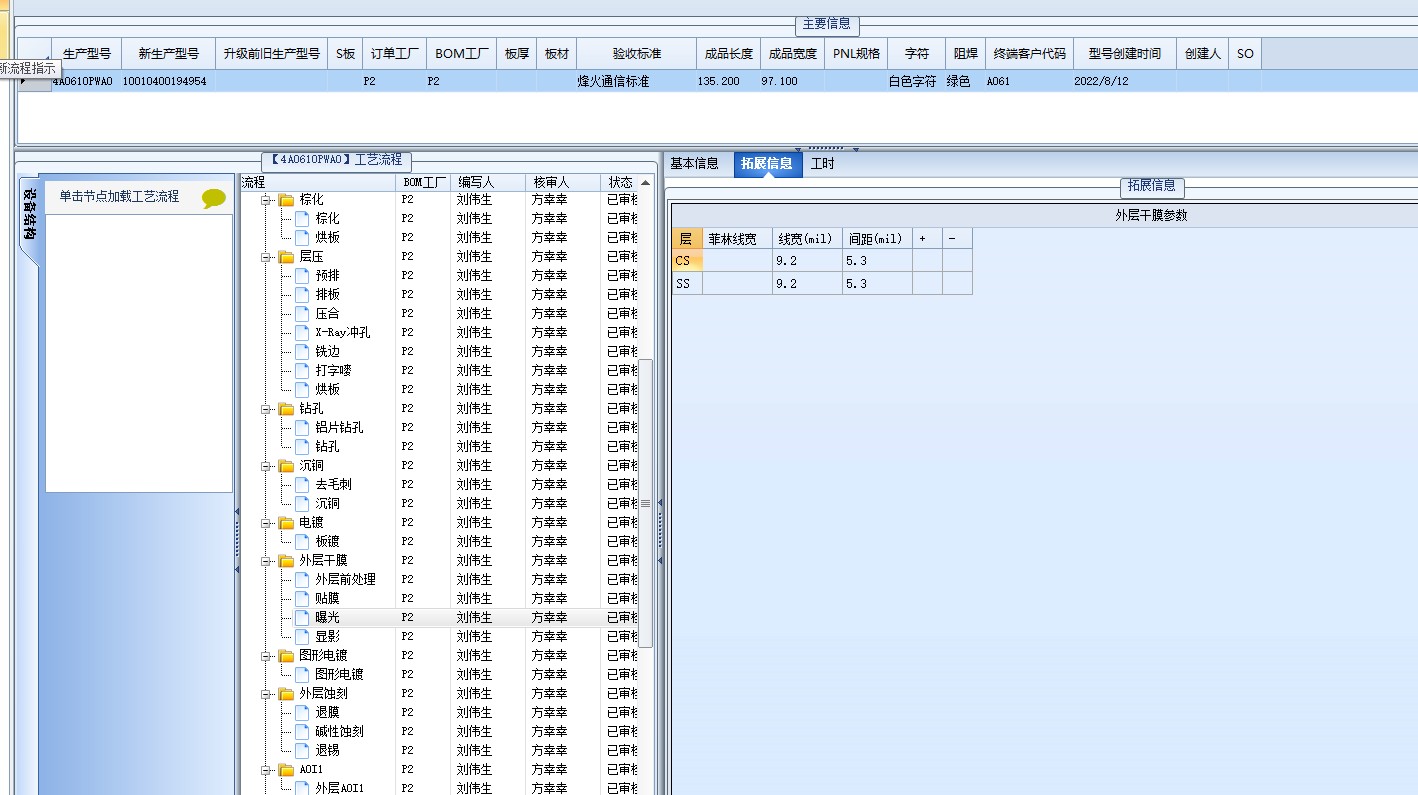Click the document icon beside 板镀
Screen dimensions: 1418x795
tap(302, 541)
